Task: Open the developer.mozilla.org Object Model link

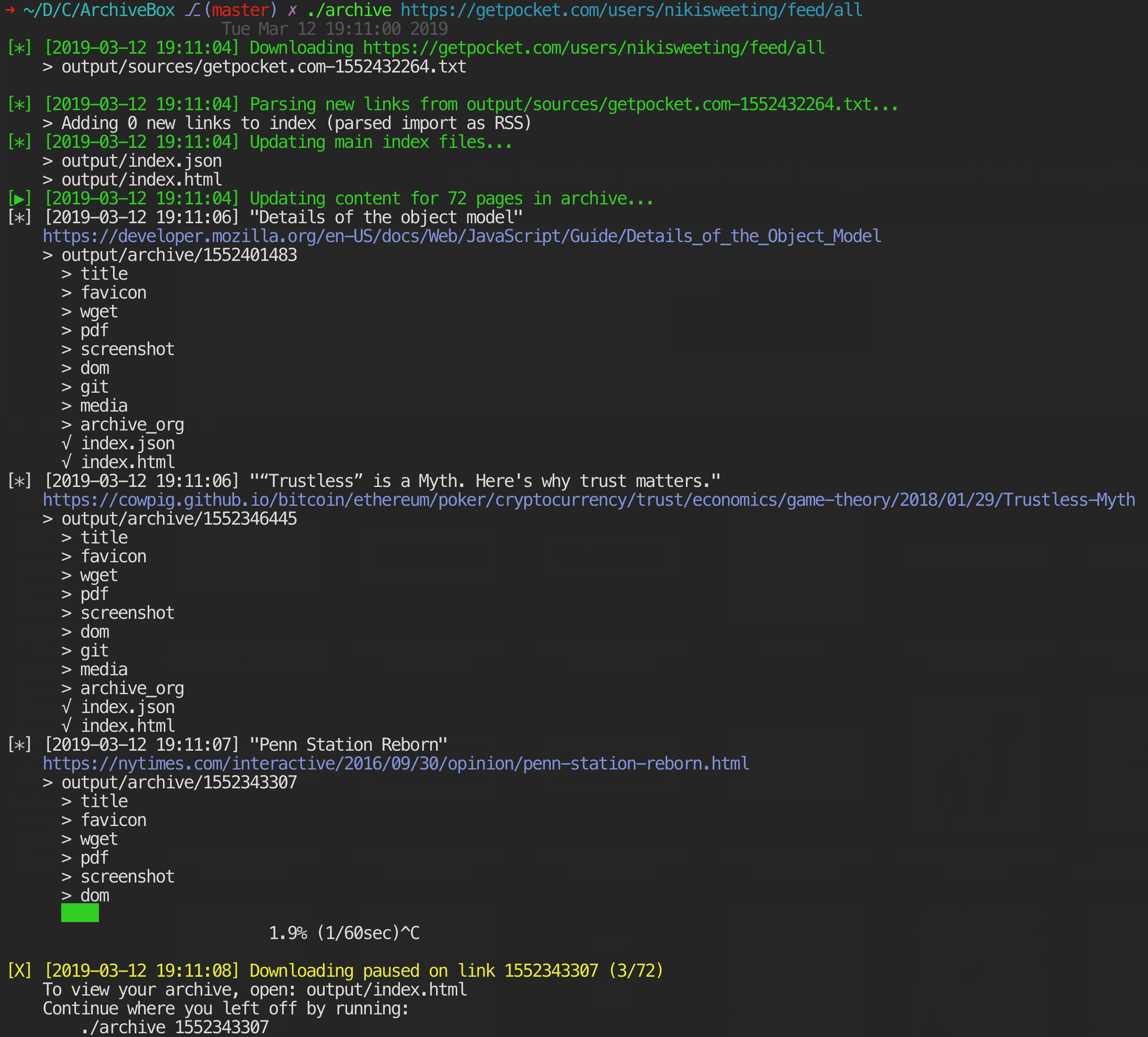Action: click(462, 236)
